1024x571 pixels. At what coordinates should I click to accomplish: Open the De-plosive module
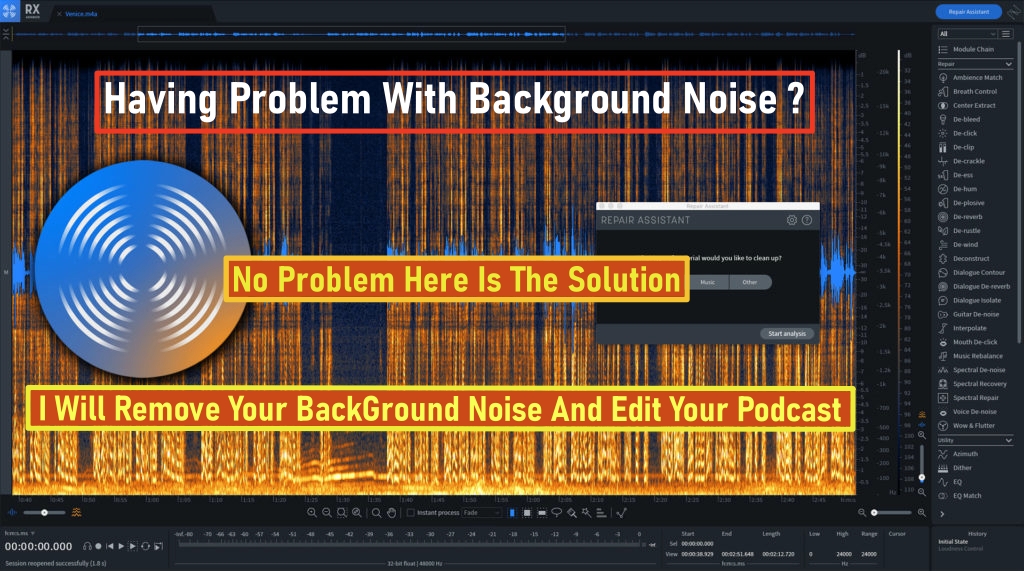(961, 203)
